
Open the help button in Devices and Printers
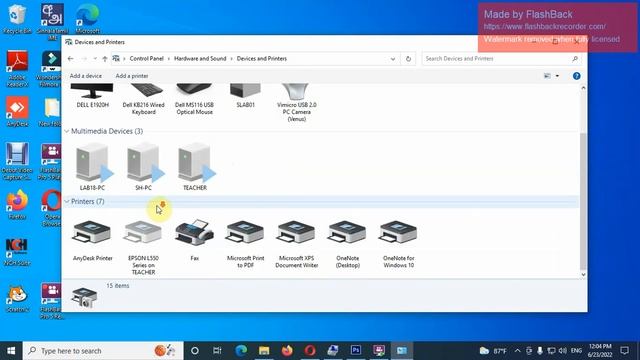576,76
